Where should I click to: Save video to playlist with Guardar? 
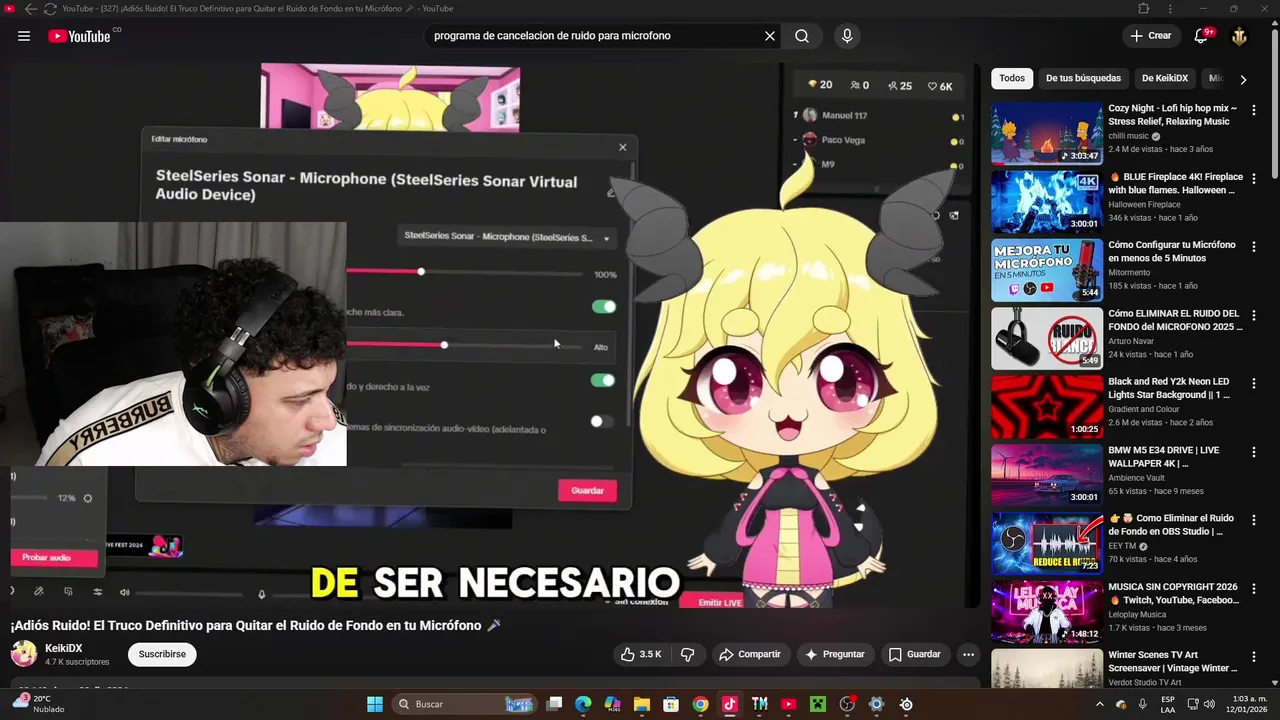pos(914,654)
